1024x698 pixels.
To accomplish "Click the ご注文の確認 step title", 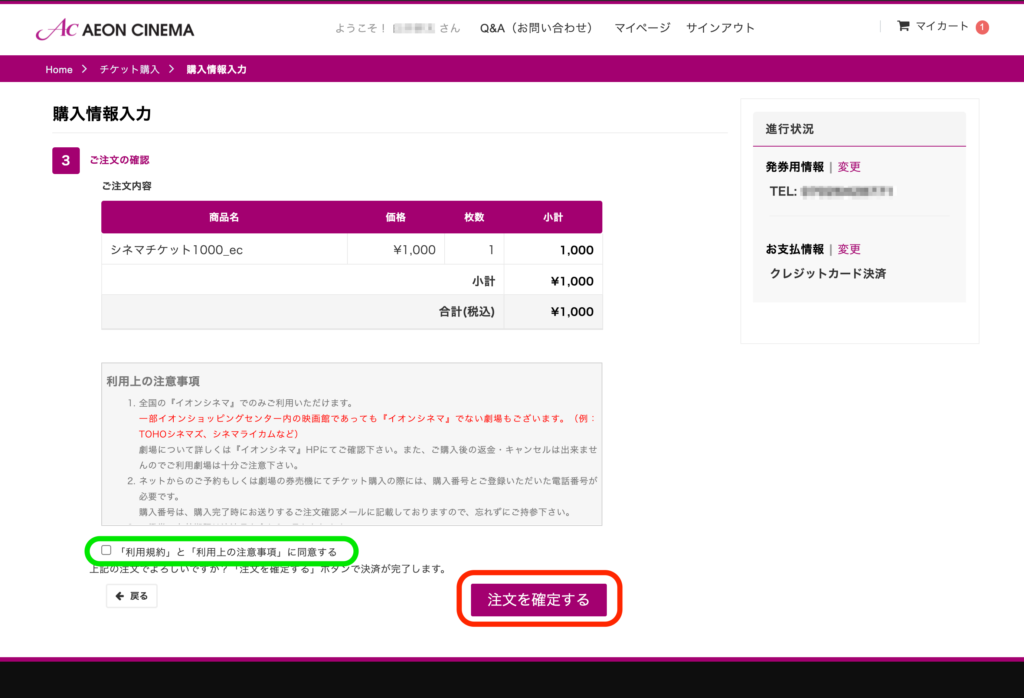I will 120,160.
